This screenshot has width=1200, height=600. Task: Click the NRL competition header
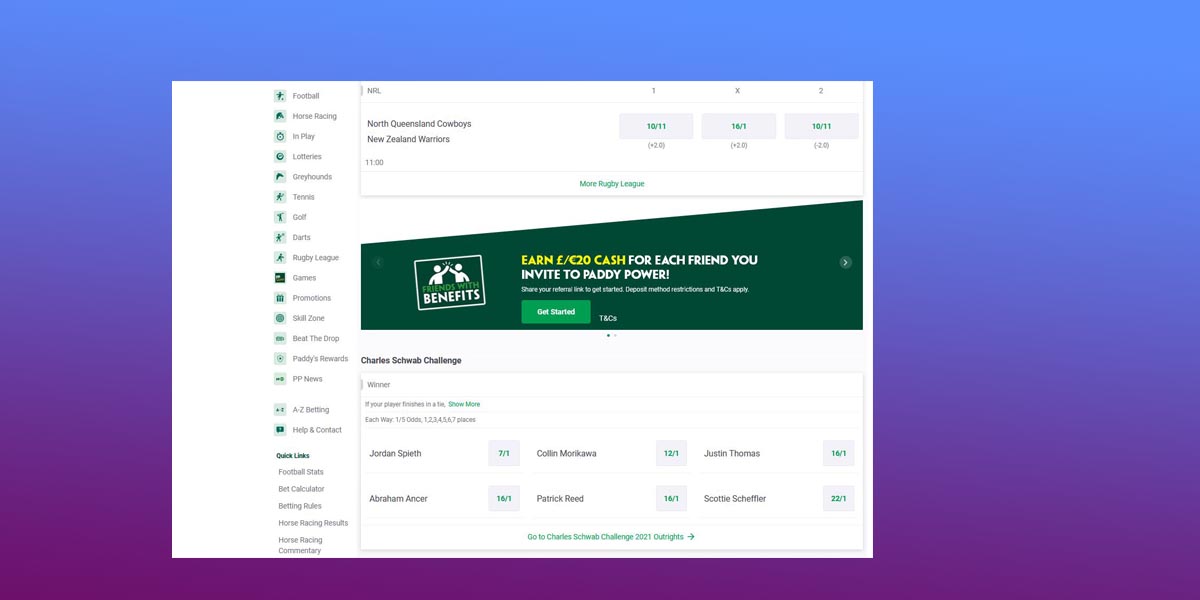[x=374, y=90]
